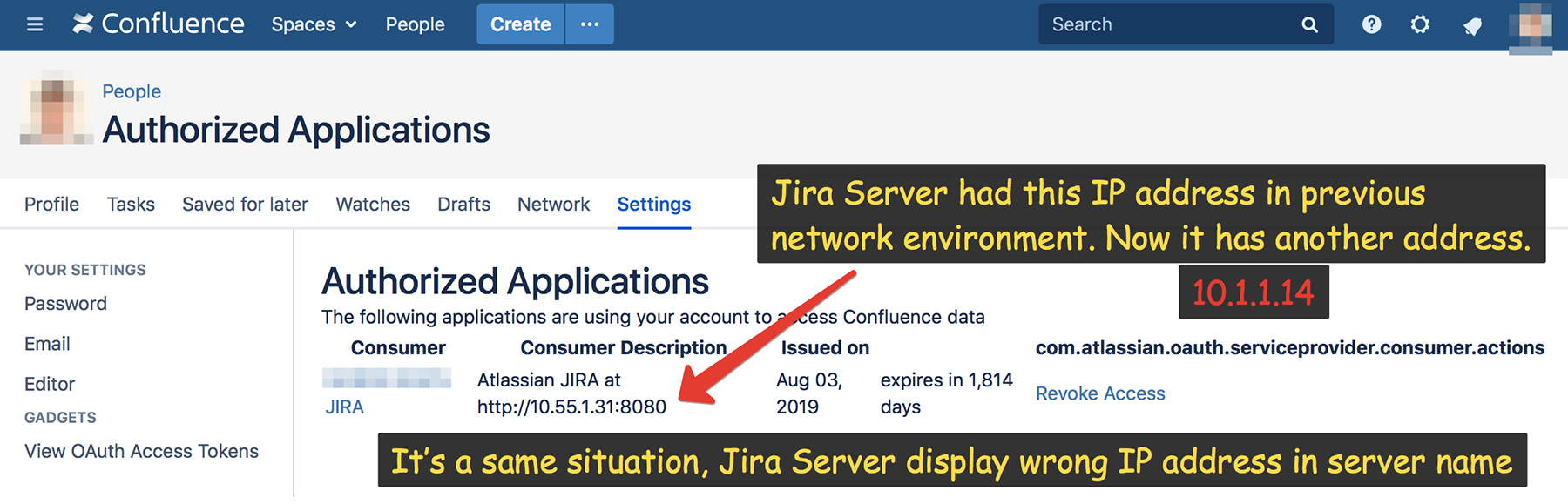Click the profile picture beside page title
The width and height of the screenshot is (1568, 504).
[57, 108]
